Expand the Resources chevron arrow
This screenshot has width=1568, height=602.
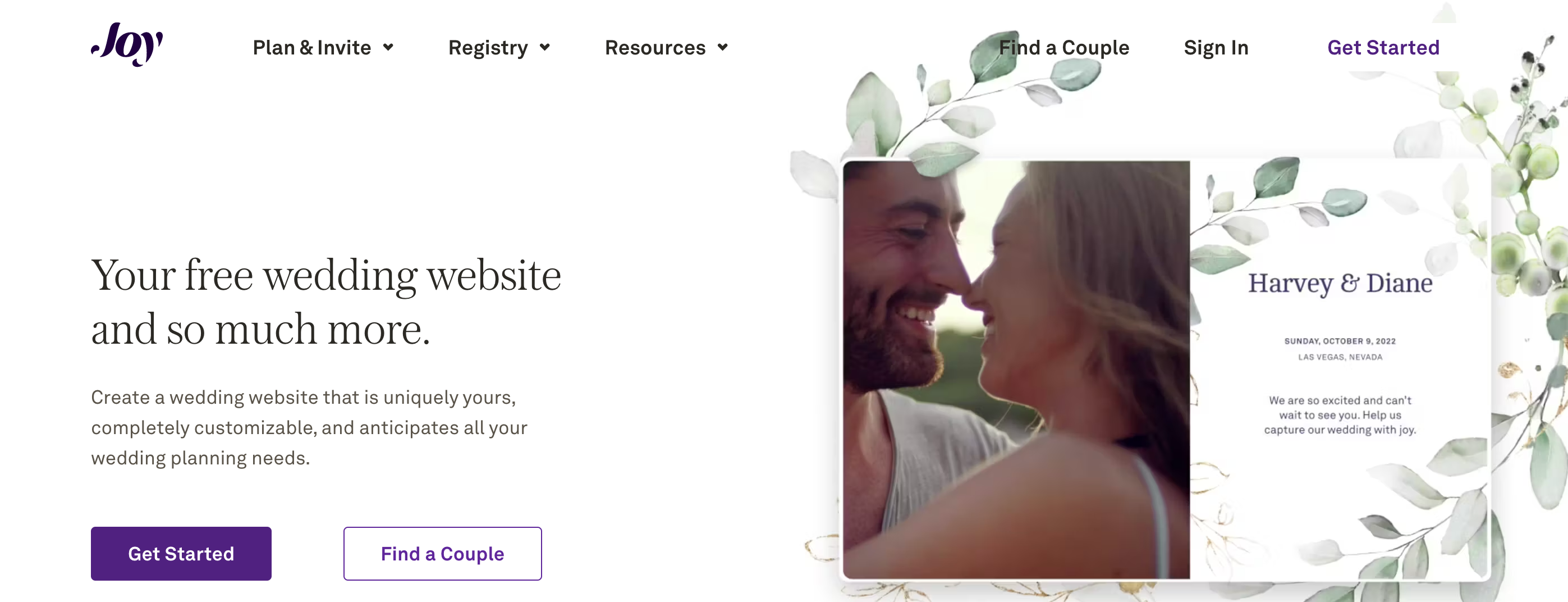click(x=722, y=48)
